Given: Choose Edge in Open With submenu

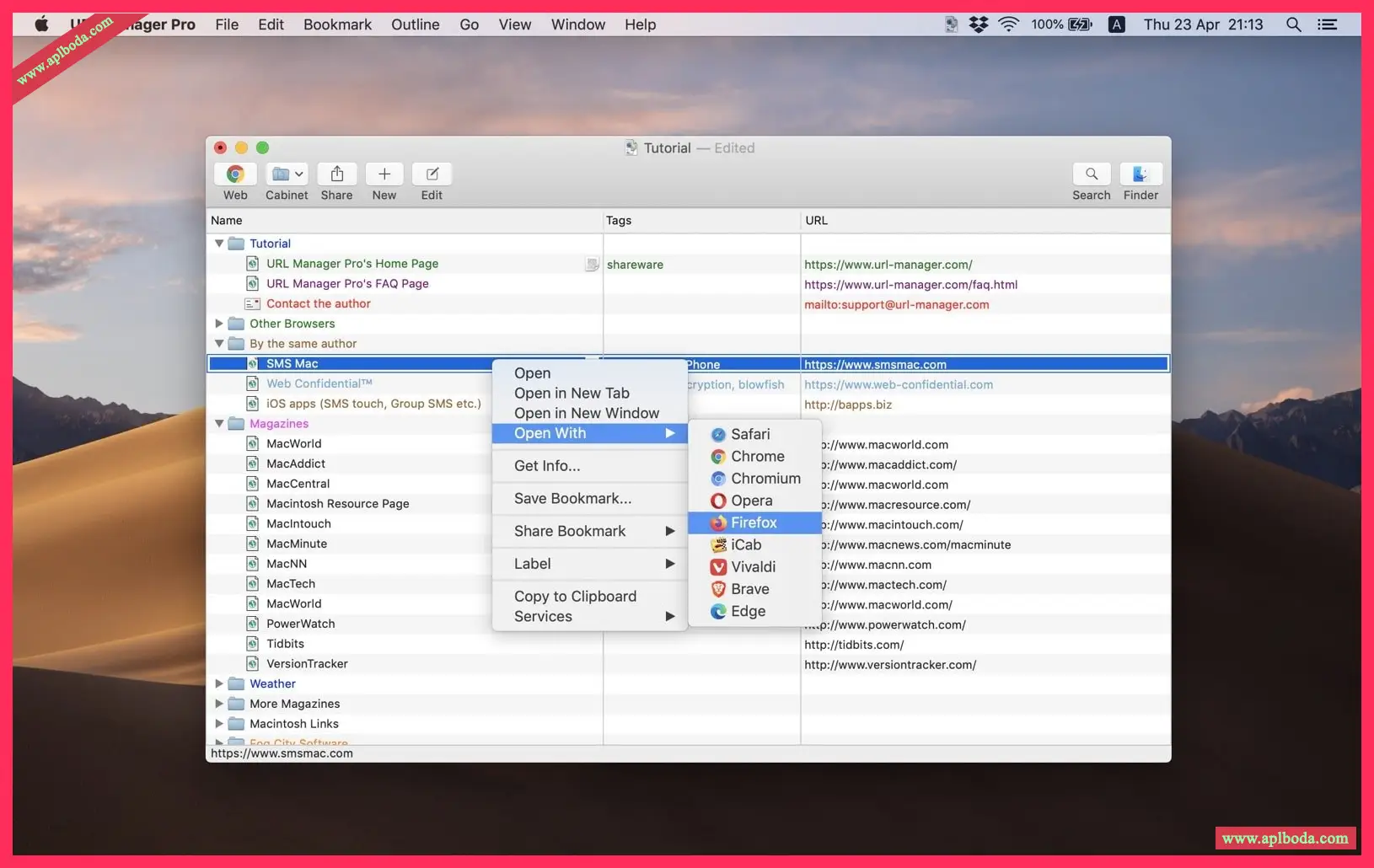Looking at the screenshot, I should (x=754, y=611).
